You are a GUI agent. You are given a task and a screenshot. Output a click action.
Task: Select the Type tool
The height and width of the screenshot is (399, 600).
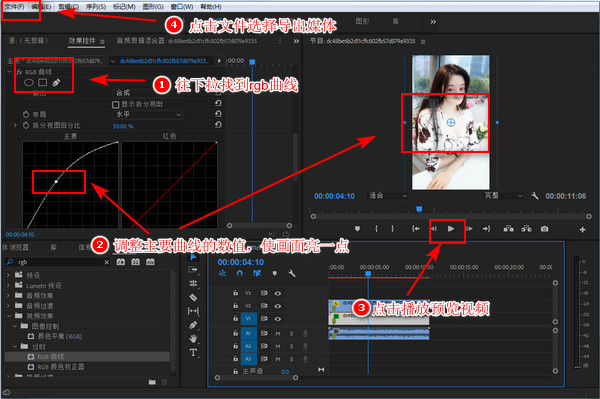[x=193, y=352]
